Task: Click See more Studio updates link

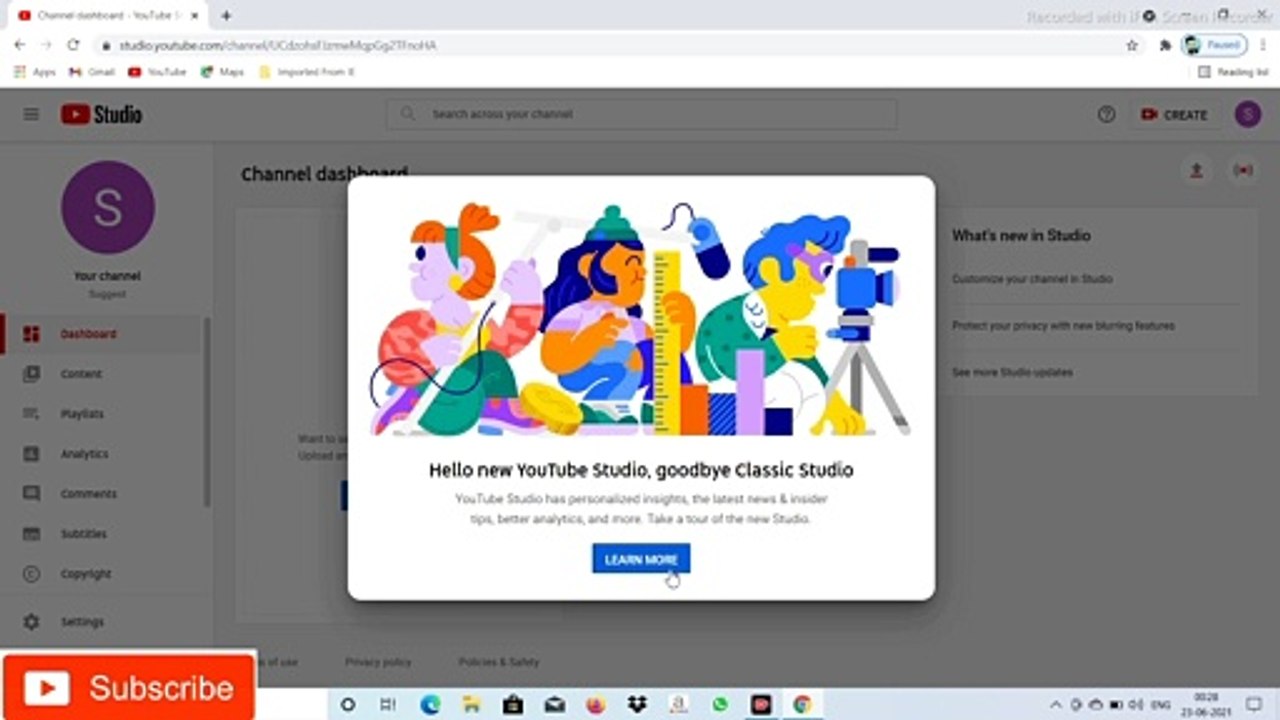Action: [x=1012, y=372]
